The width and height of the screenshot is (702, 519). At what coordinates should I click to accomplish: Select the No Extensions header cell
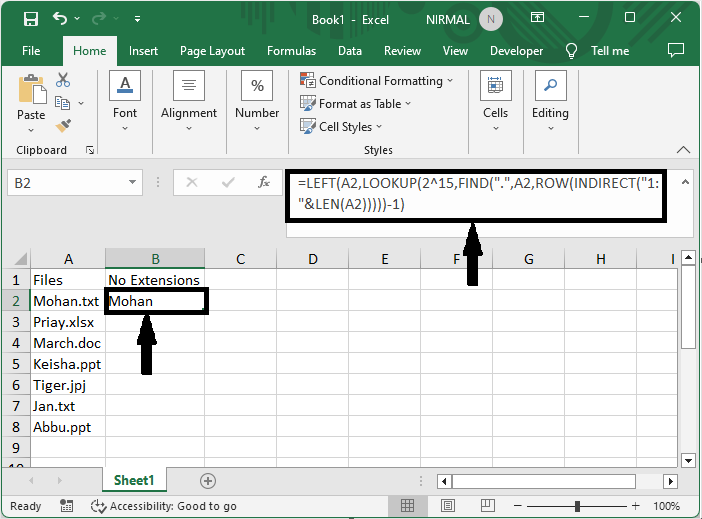[155, 280]
